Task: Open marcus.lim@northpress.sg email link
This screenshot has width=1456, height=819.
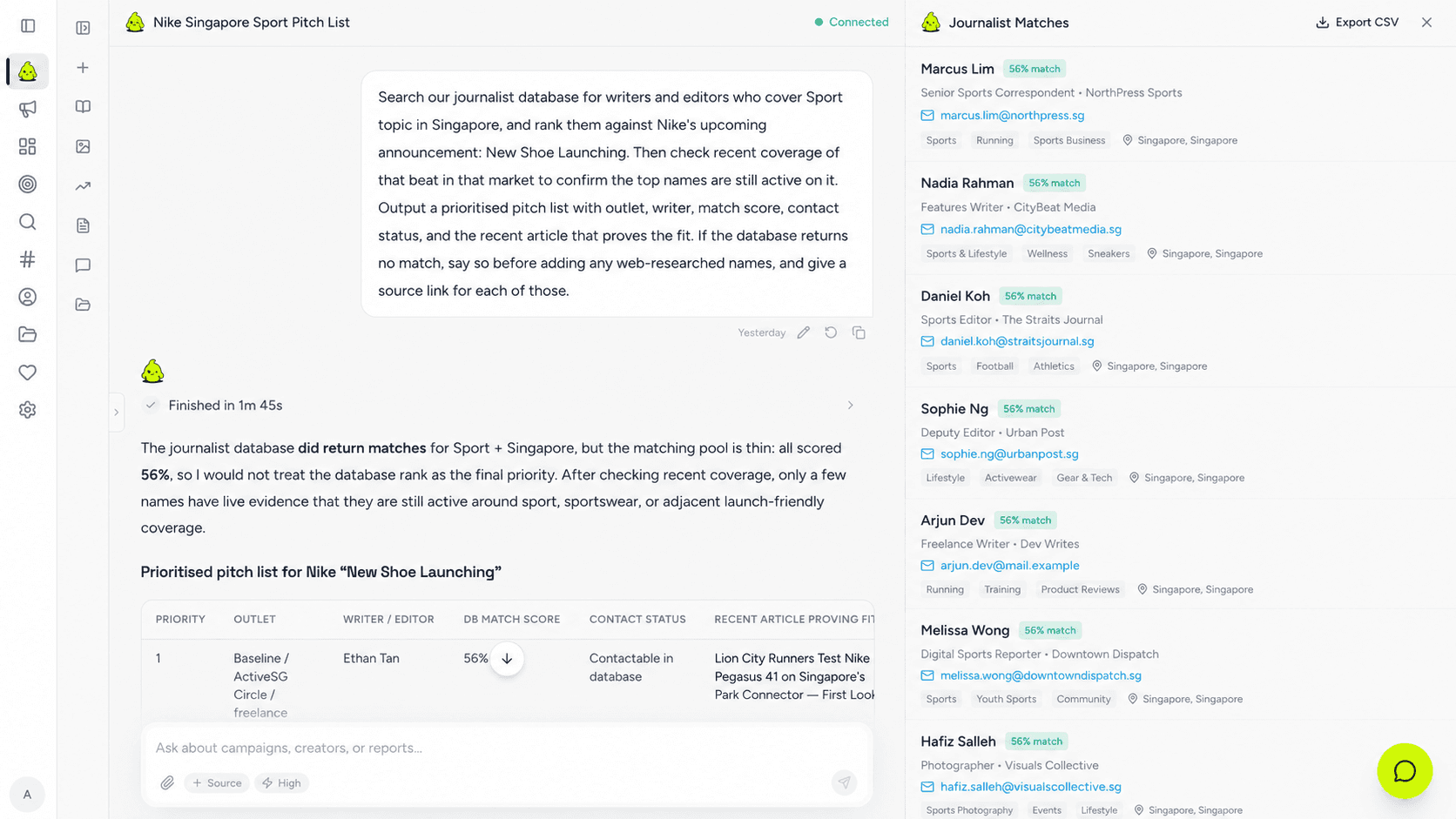Action: [x=1012, y=115]
